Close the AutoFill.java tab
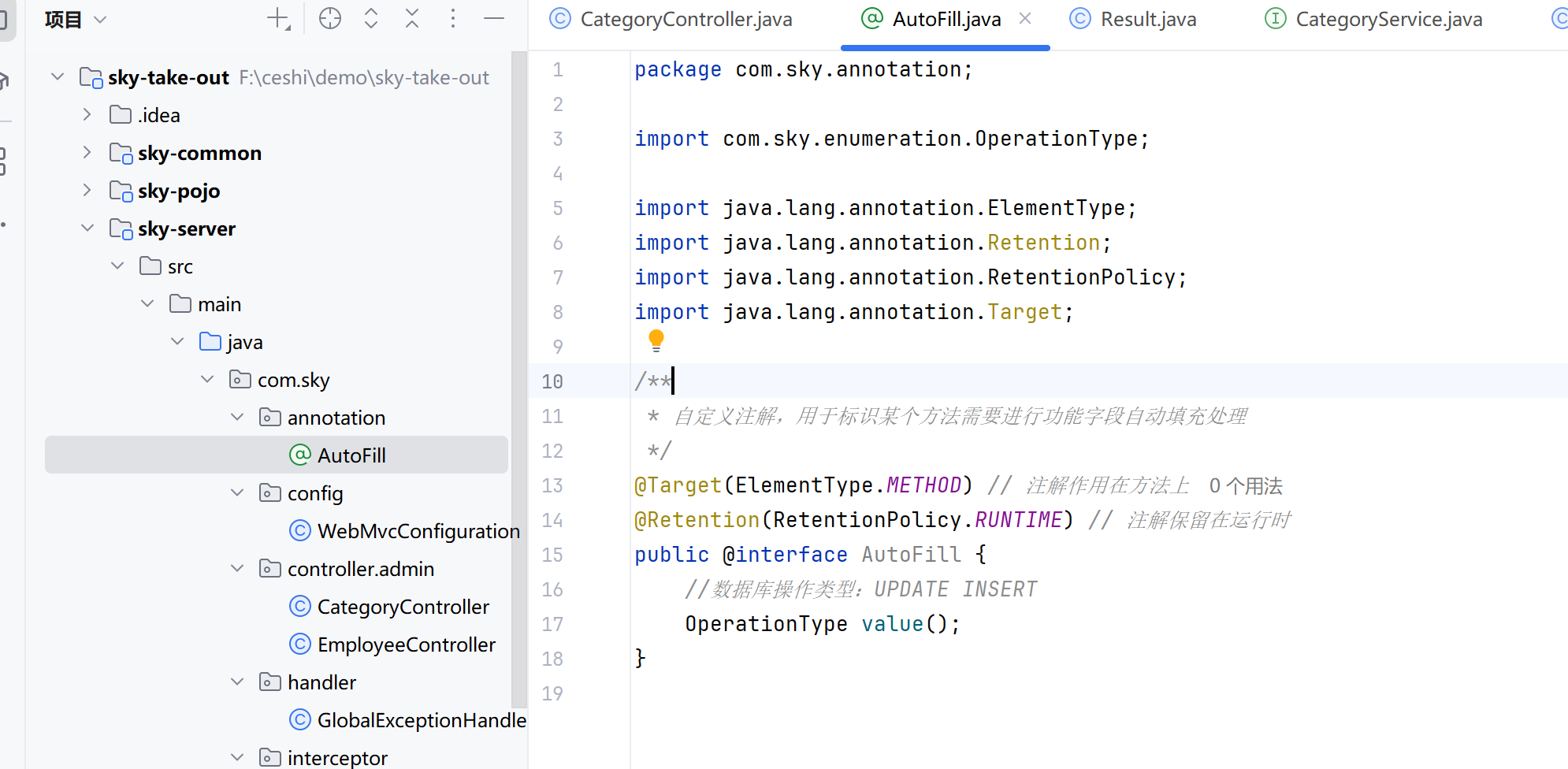The height and width of the screenshot is (769, 1568). [1025, 19]
